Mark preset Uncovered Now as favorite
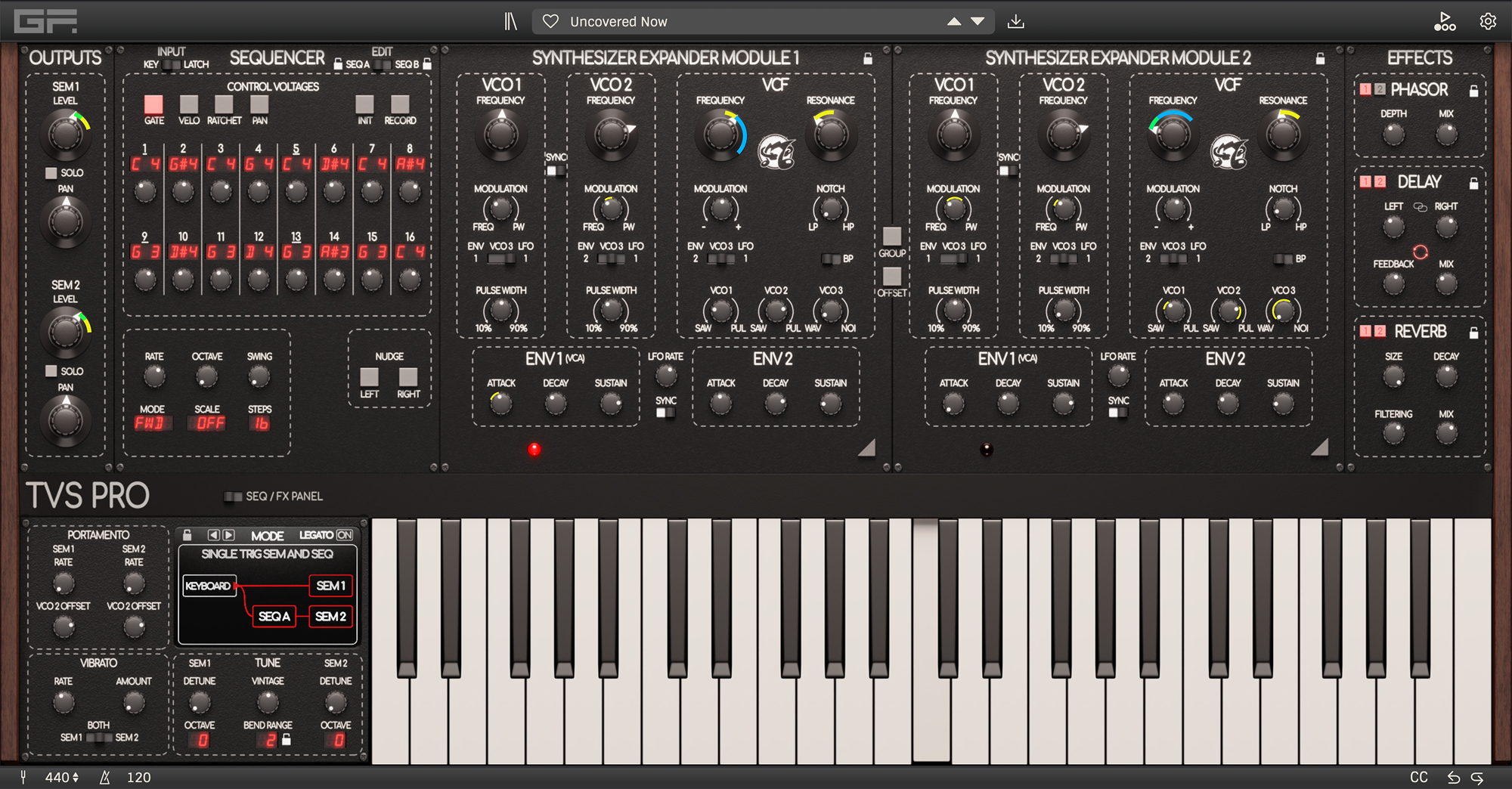This screenshot has height=789, width=1512. pyautogui.click(x=550, y=21)
